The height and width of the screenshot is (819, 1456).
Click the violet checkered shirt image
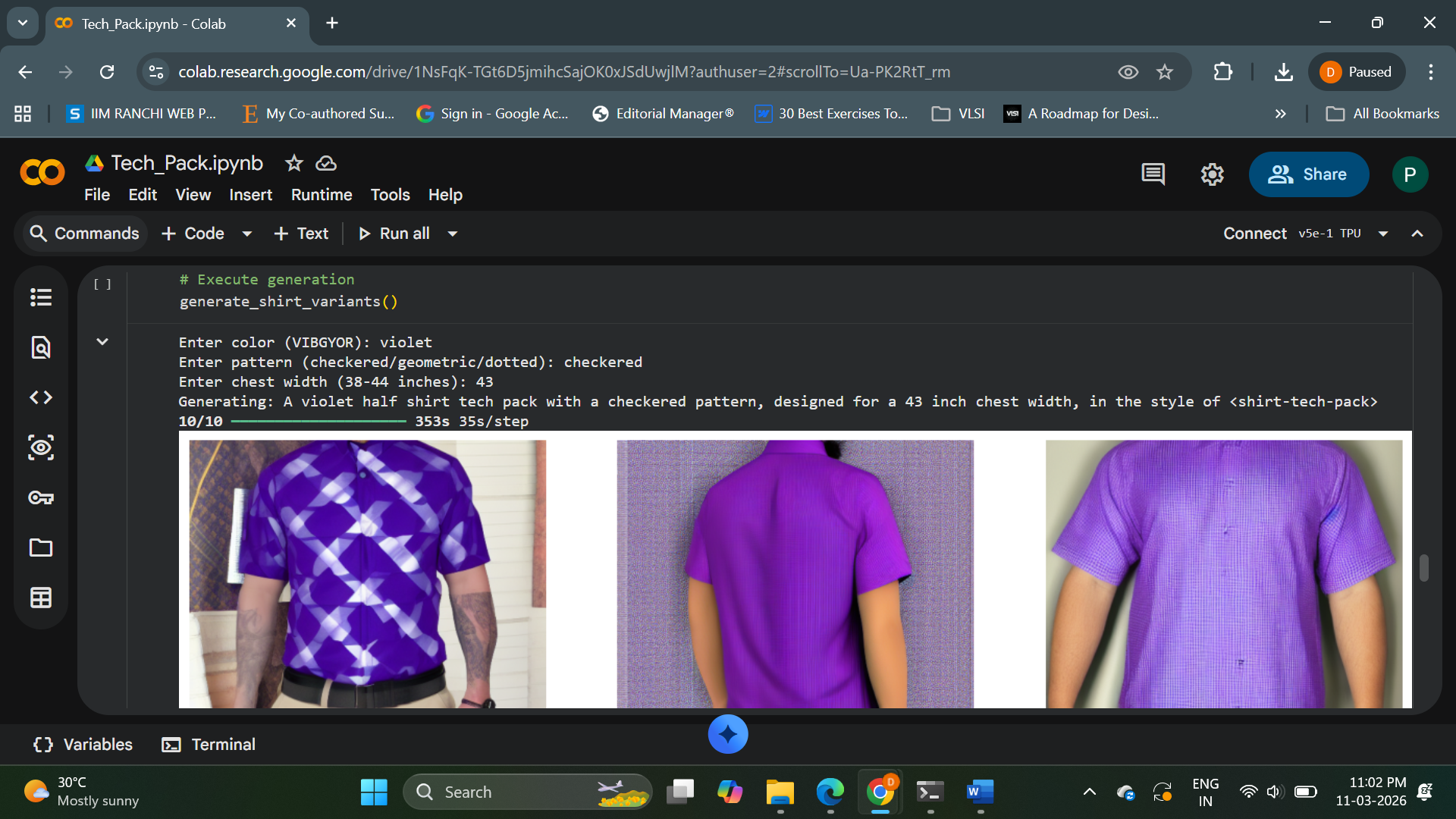click(367, 574)
